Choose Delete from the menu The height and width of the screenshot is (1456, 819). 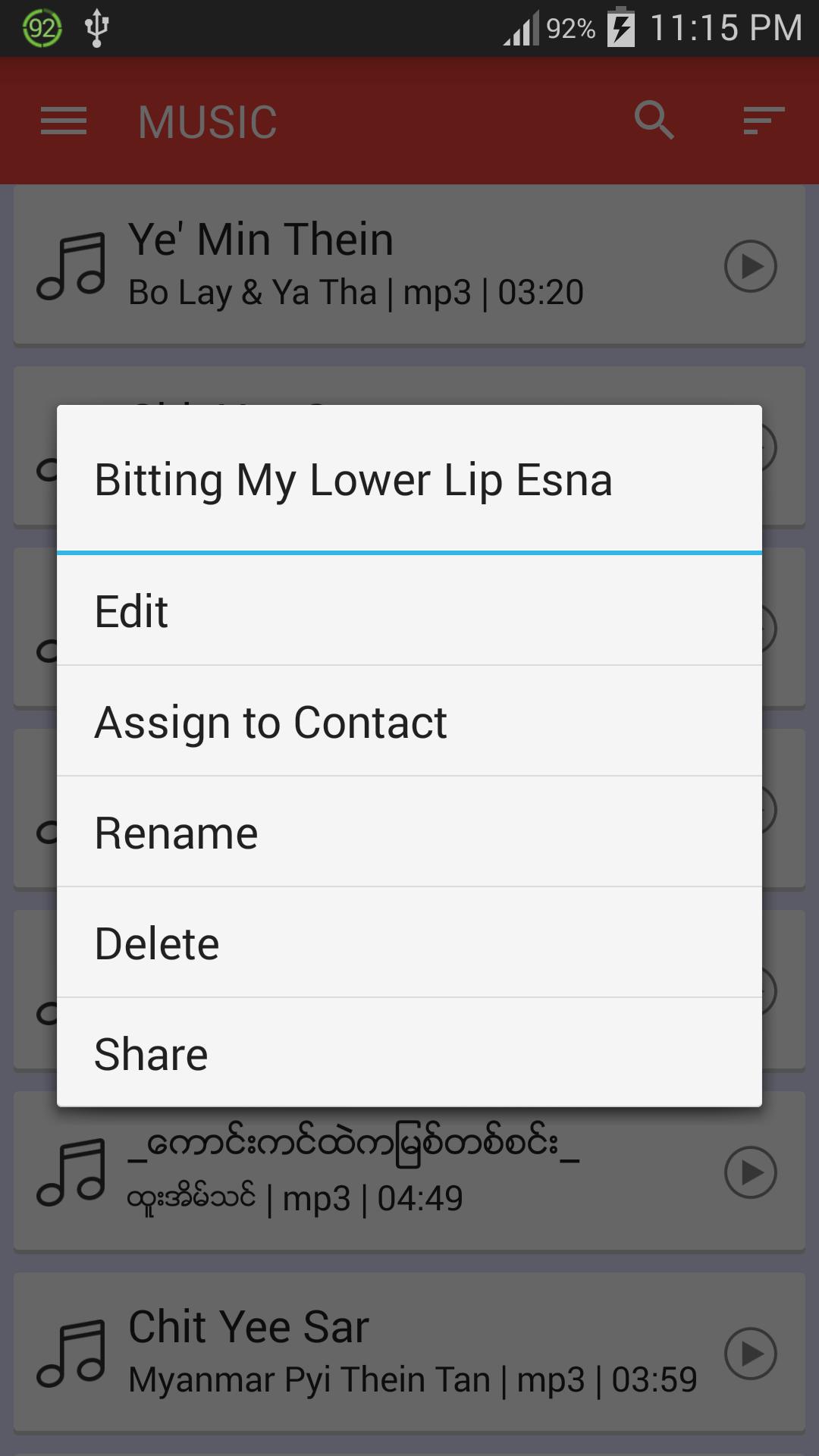click(x=409, y=941)
